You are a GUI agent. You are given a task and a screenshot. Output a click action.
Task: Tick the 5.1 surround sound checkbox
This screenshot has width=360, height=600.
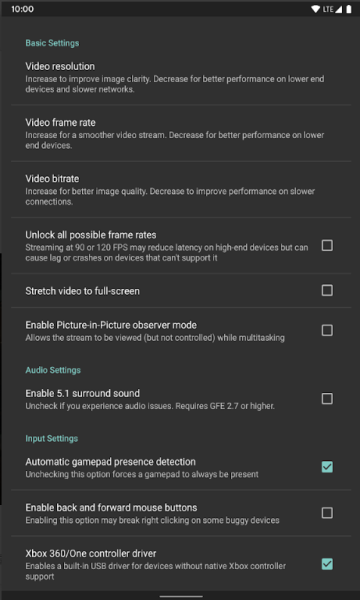(x=327, y=399)
